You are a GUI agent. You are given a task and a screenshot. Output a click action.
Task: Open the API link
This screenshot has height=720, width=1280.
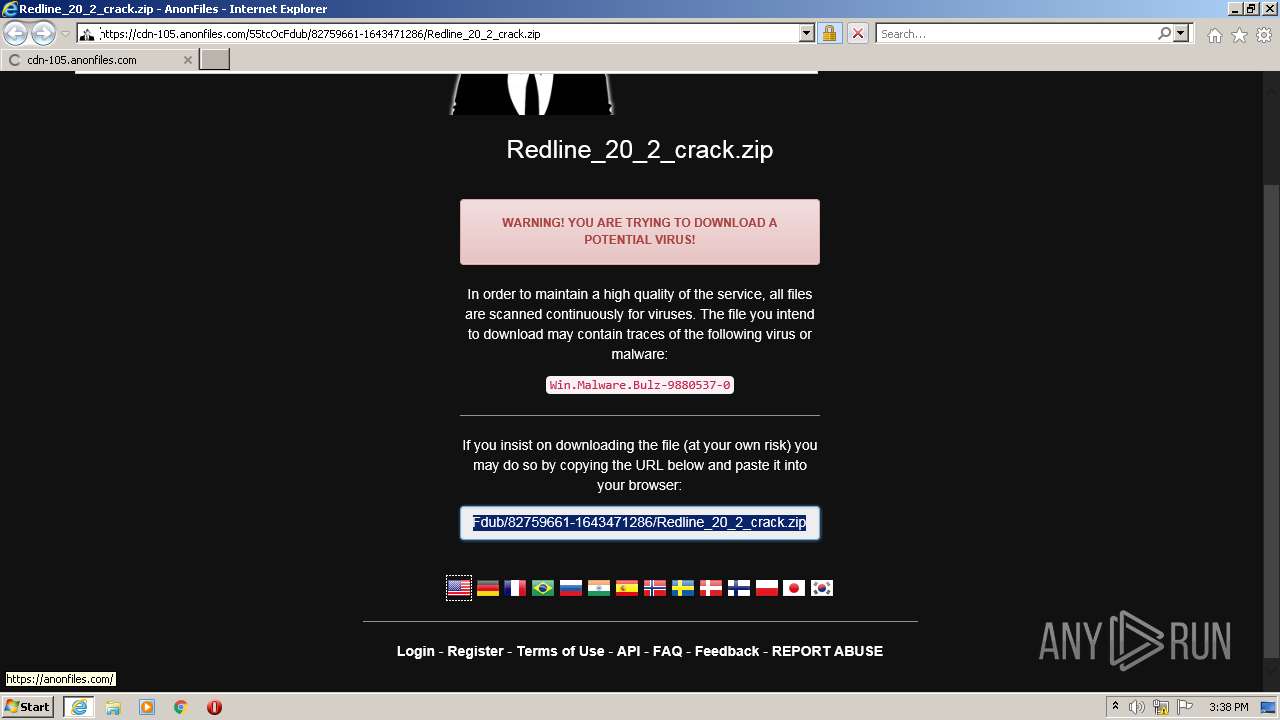(x=628, y=651)
